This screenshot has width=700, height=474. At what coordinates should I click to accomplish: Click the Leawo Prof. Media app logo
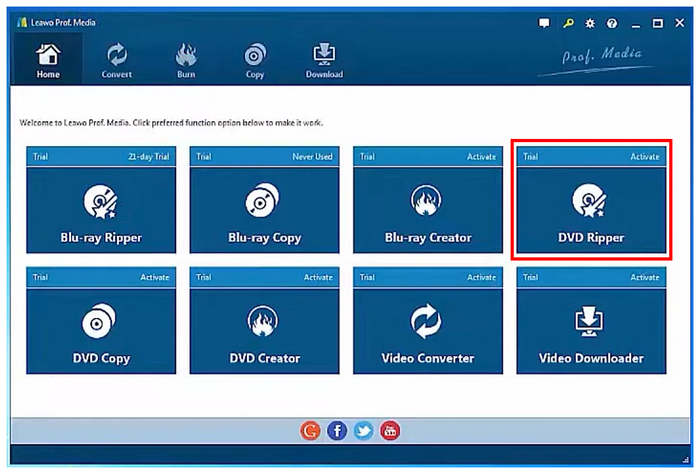tap(22, 22)
